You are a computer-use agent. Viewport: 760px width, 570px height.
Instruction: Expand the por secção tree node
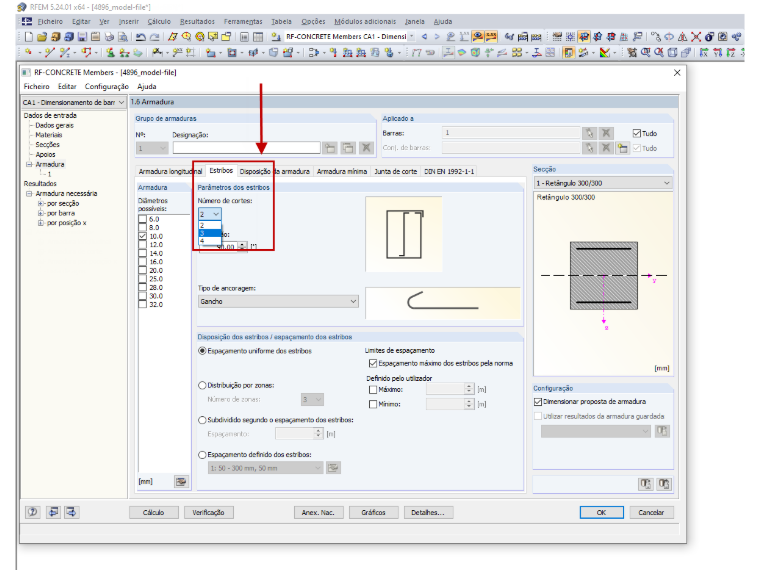click(x=41, y=204)
